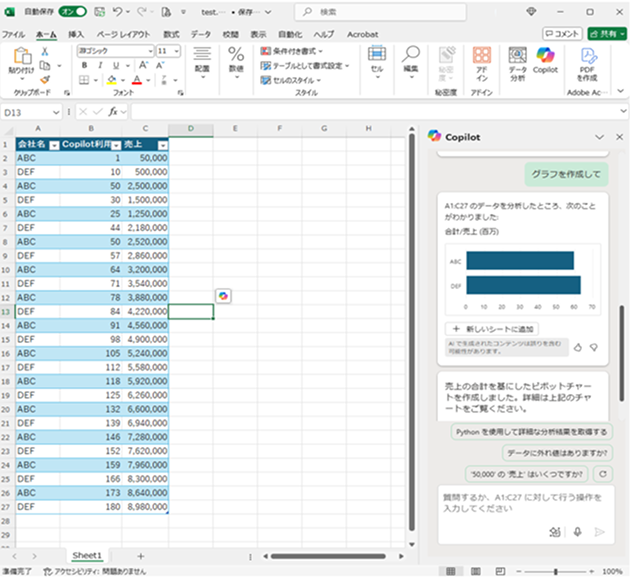Open the Insert (挿入) tab
The width and height of the screenshot is (630, 578).
pyautogui.click(x=76, y=35)
